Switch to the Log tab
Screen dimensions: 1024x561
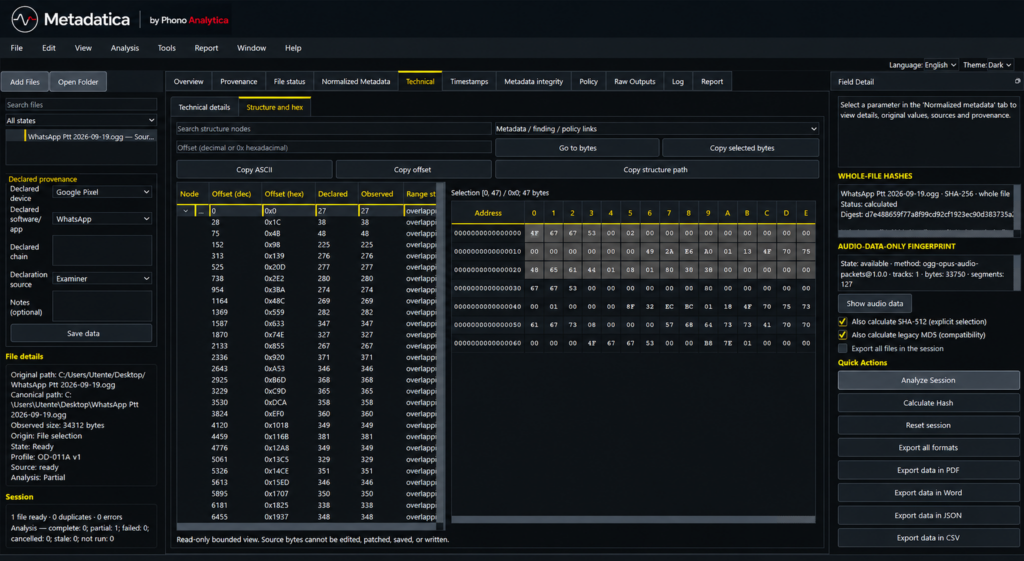[678, 82]
